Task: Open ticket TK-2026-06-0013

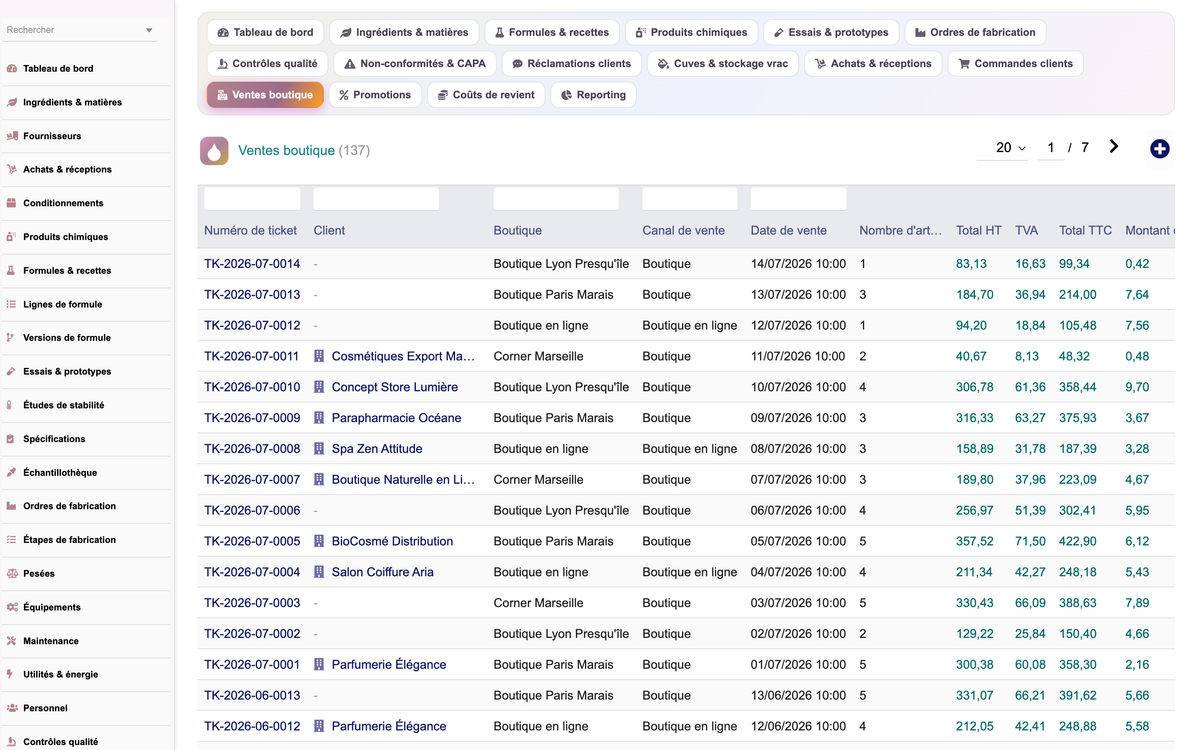Action: click(x=252, y=695)
